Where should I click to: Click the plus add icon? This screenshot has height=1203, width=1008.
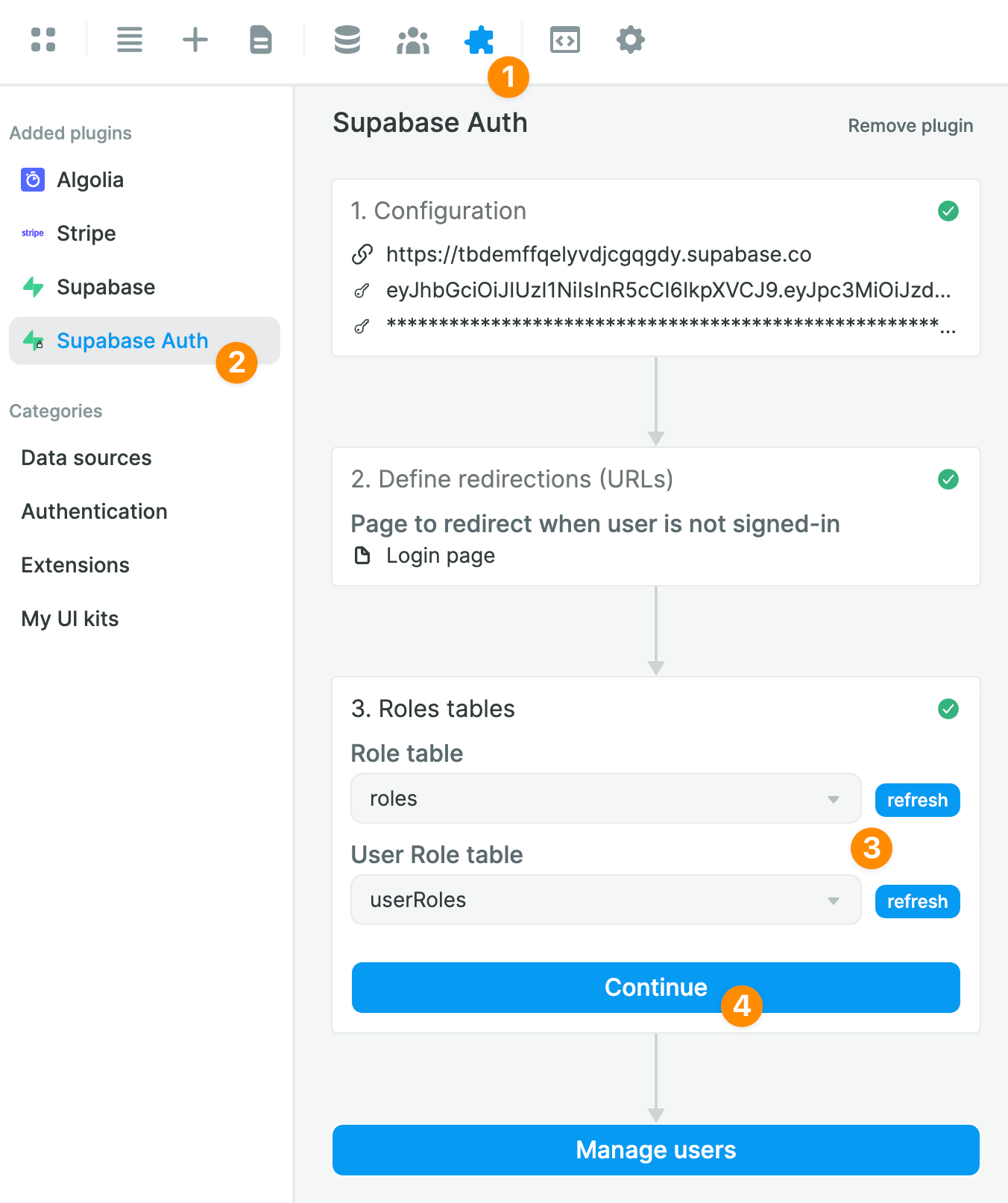pos(195,40)
